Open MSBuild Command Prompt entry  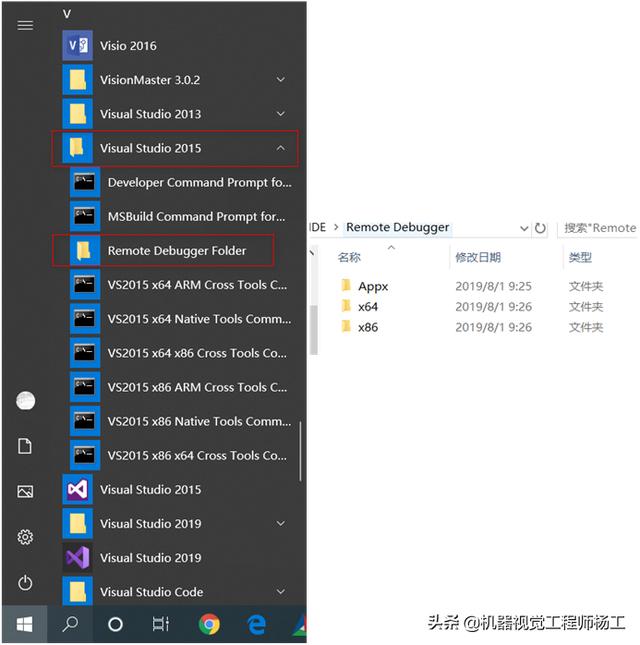[184, 216]
